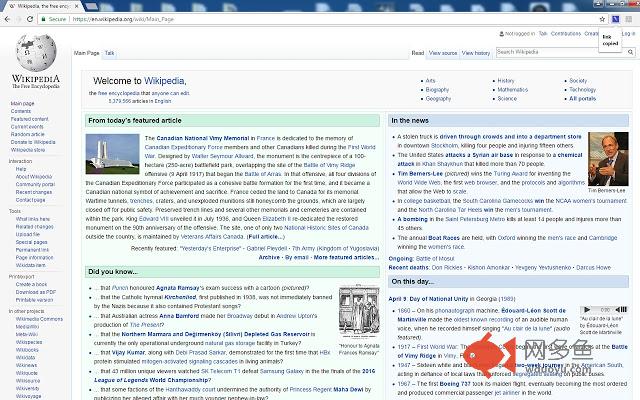Open Battle of Mosul ongoing link
This screenshot has width=640, height=400.
tap(434, 259)
